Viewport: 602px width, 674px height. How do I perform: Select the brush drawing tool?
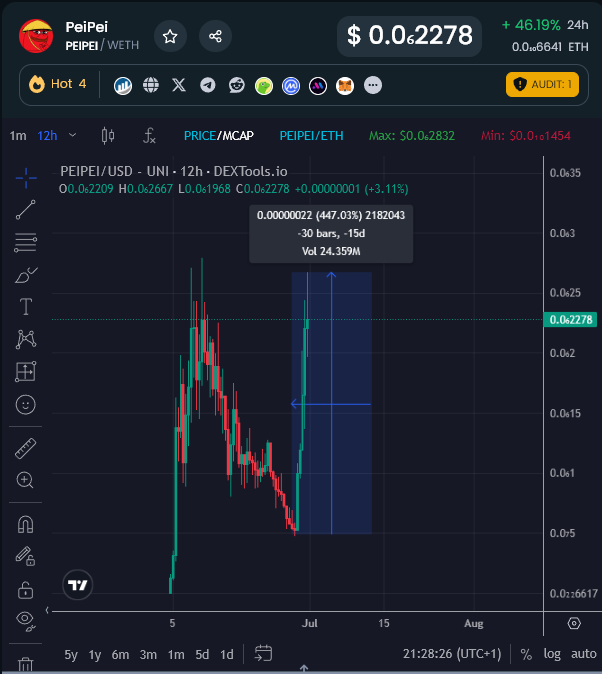click(26, 275)
